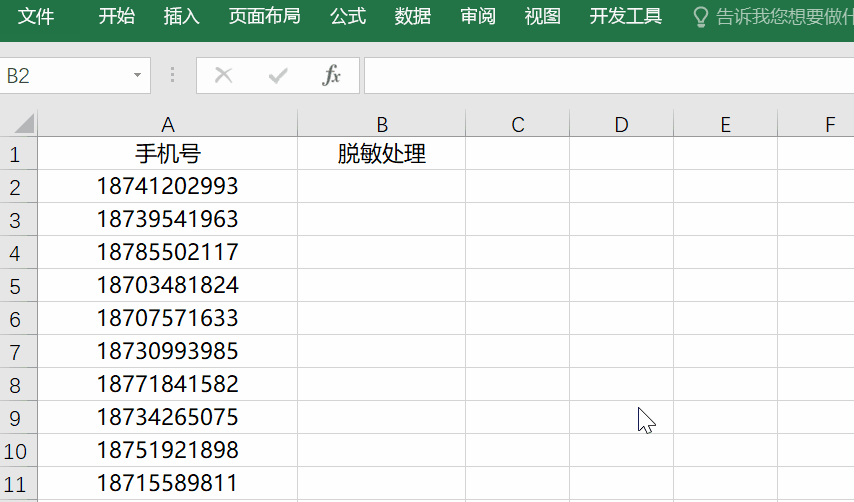The width and height of the screenshot is (854, 502).
Task: Click the Cancel X icon in formula bar
Action: click(223, 76)
